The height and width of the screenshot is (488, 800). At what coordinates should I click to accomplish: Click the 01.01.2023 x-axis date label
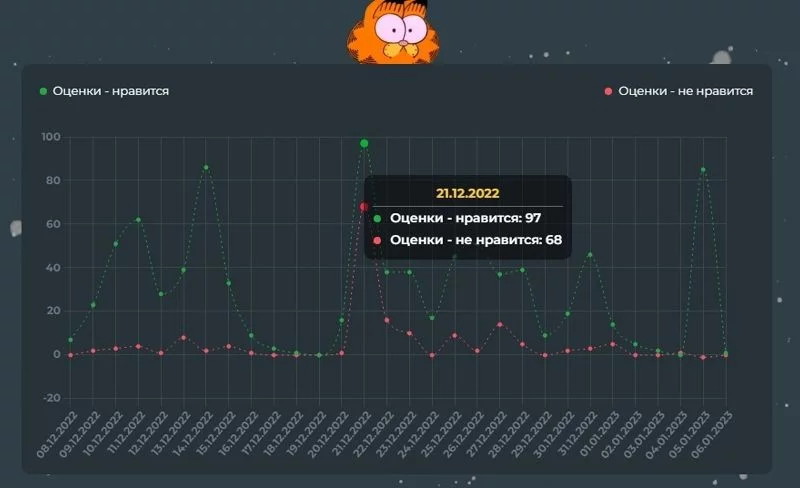(599, 434)
